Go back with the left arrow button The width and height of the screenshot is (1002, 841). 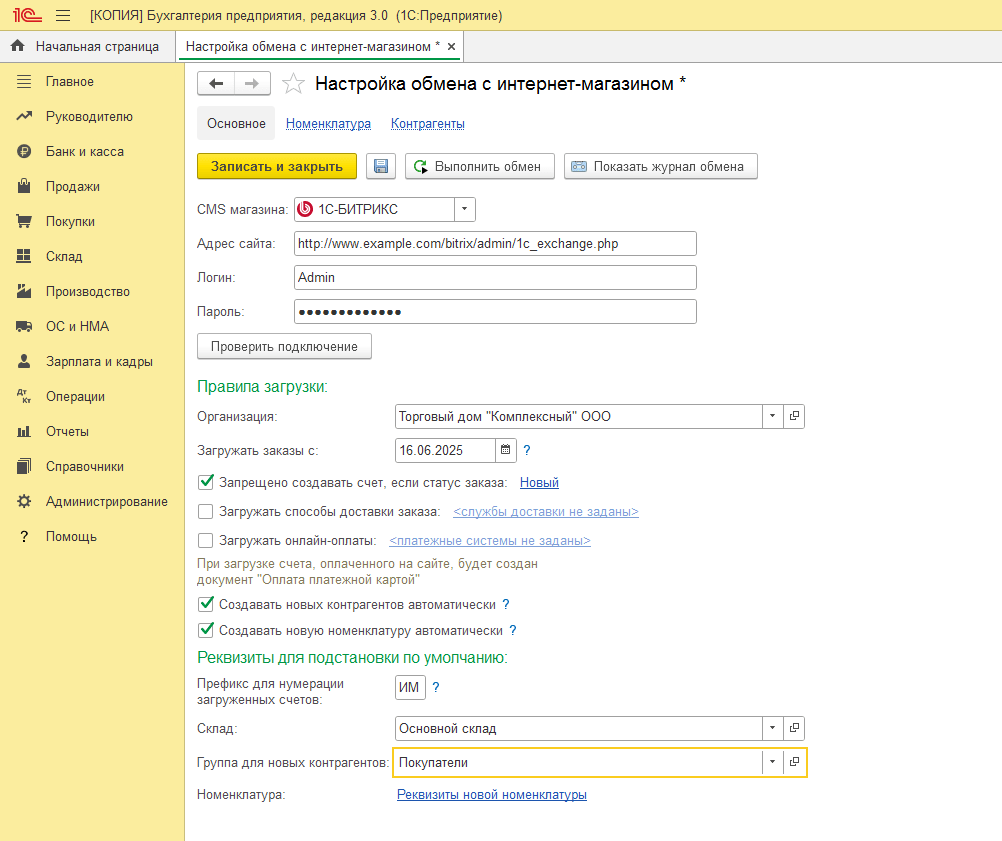(216, 83)
